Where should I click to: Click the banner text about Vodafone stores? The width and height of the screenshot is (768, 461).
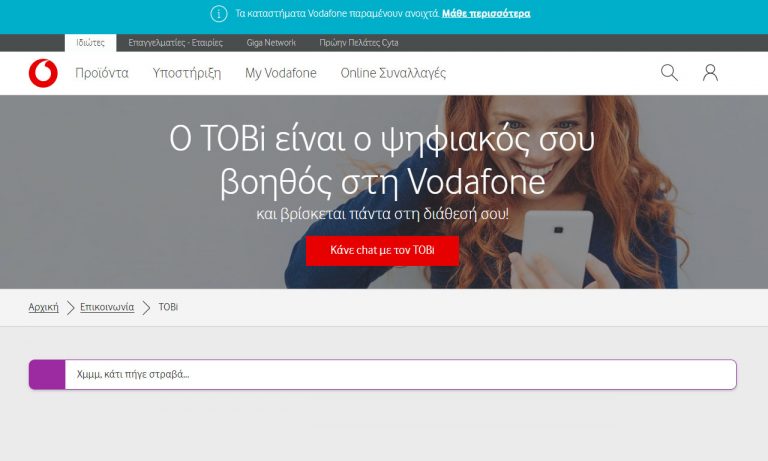(x=337, y=14)
